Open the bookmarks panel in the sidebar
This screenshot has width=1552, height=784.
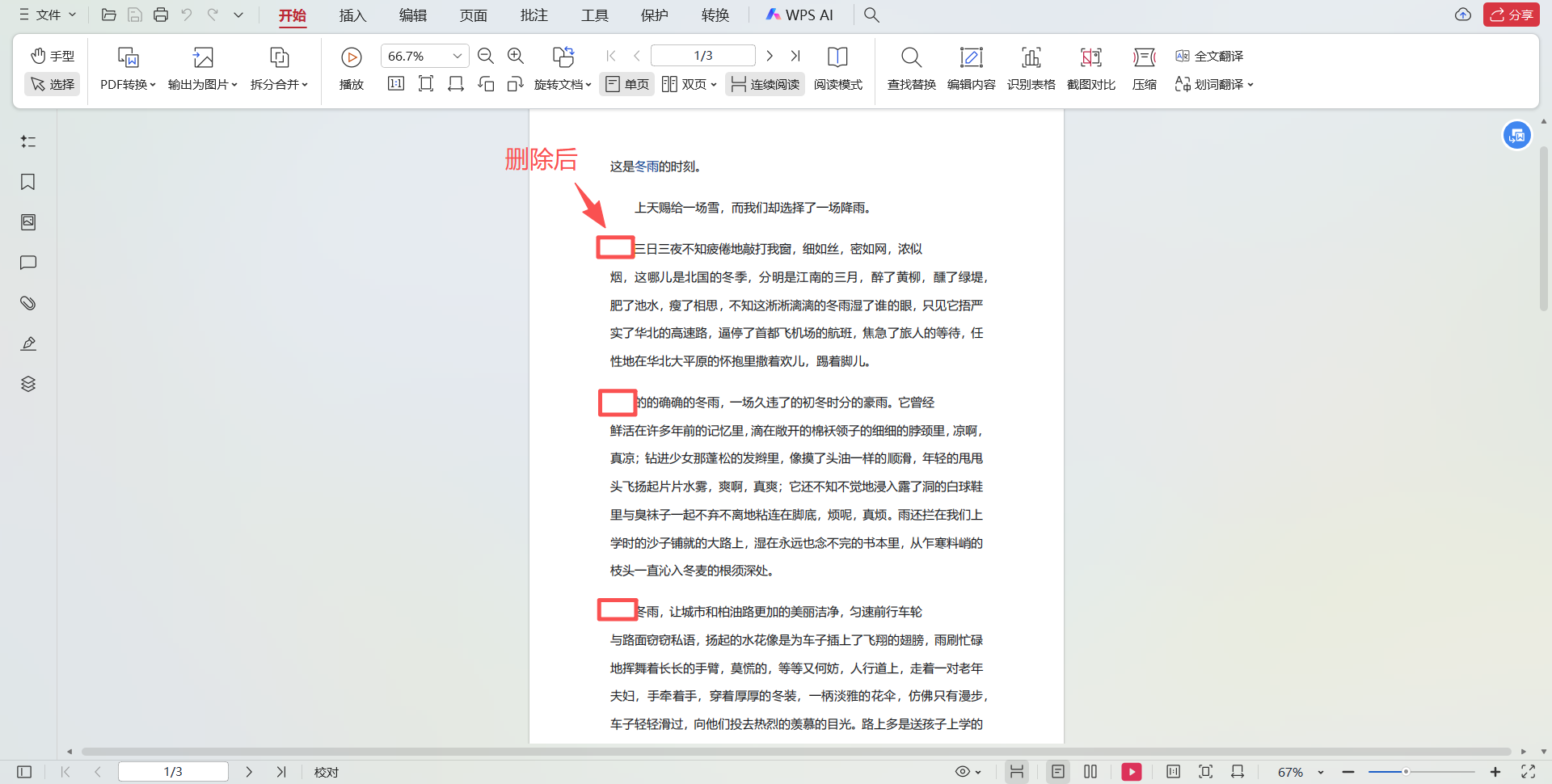[27, 182]
